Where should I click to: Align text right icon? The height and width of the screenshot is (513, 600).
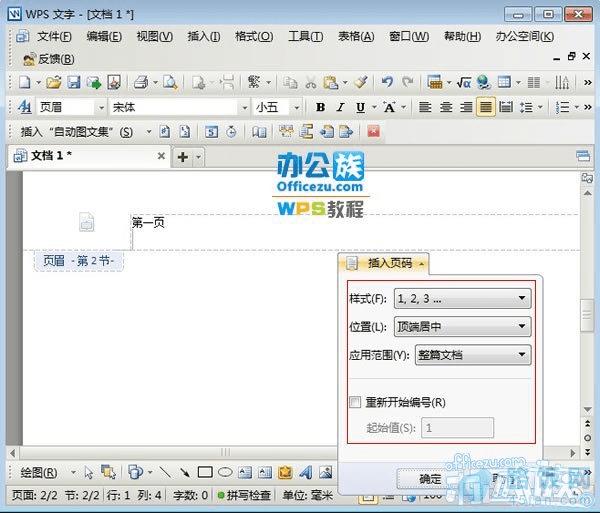click(466, 107)
